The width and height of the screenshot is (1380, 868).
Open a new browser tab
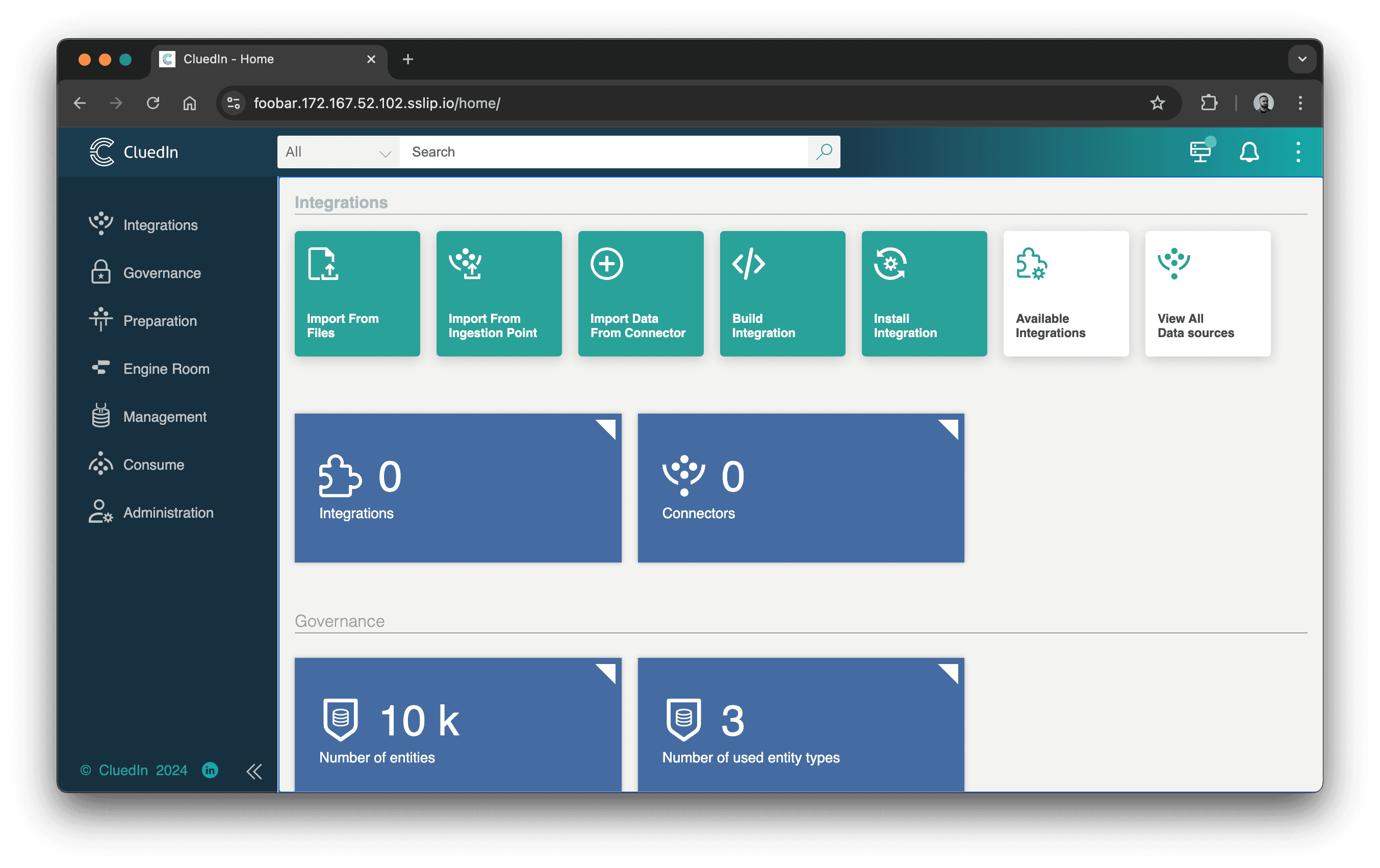coord(408,59)
